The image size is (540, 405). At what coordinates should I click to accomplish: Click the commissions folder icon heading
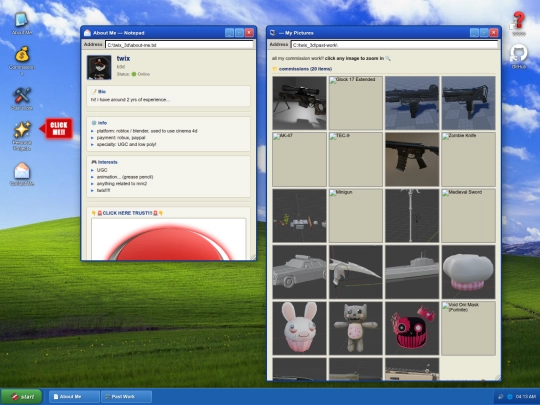pos(275,69)
